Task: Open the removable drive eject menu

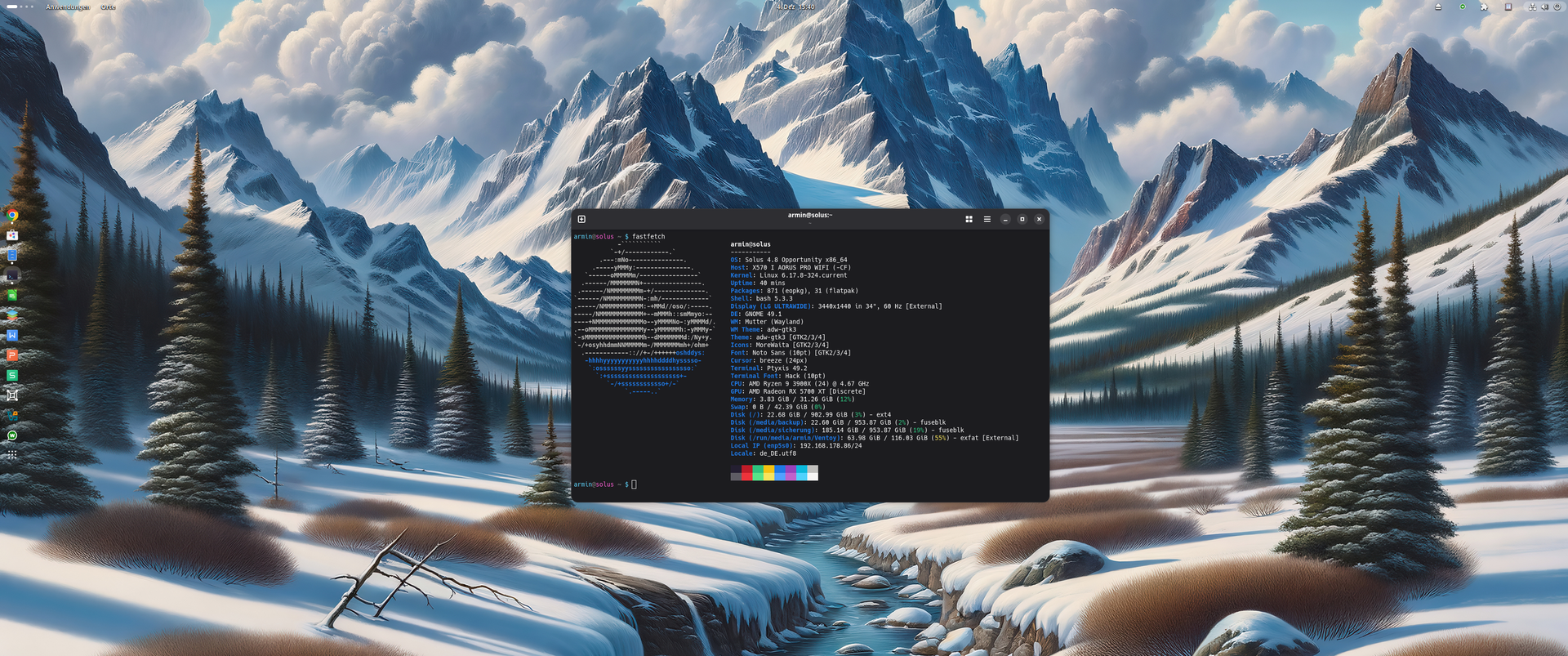Action: pos(1438,7)
